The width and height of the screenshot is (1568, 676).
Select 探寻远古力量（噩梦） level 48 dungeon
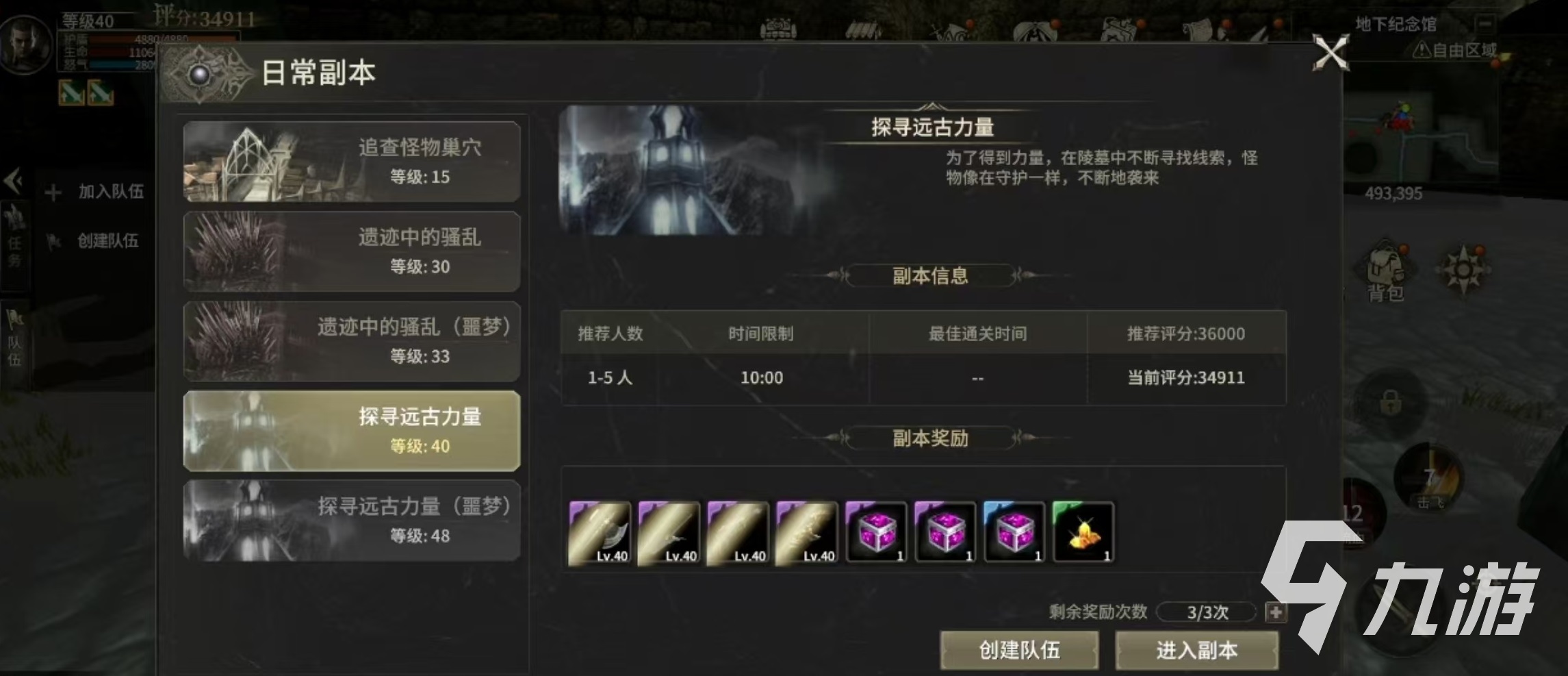[x=352, y=521]
